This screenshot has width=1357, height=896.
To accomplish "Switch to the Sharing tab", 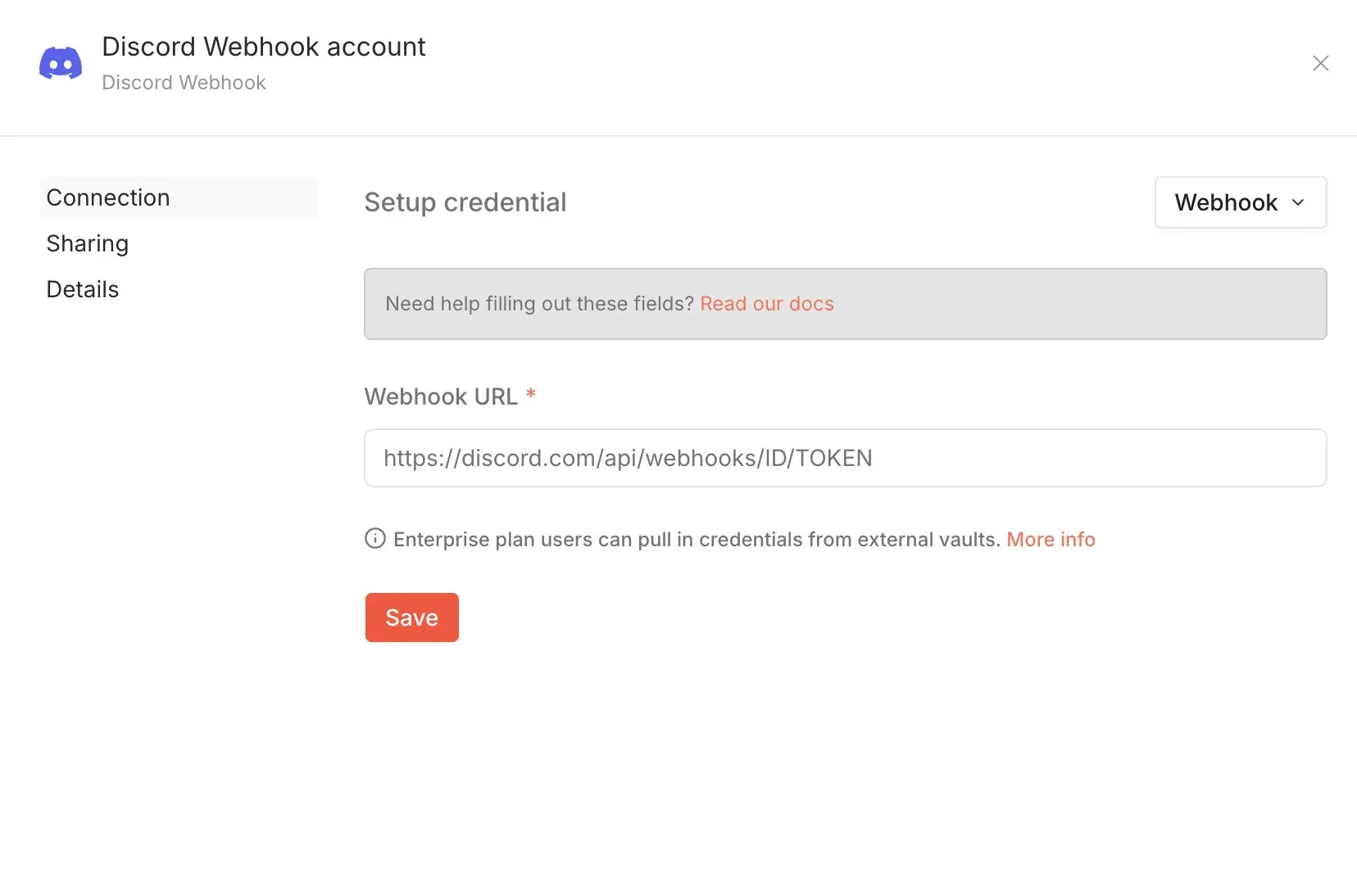I will 87,243.
